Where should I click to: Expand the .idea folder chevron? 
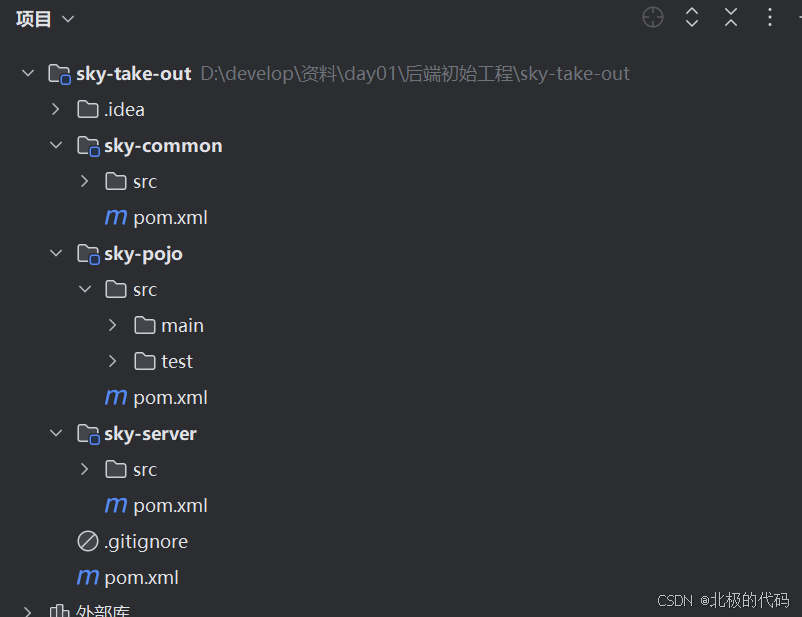coord(56,109)
